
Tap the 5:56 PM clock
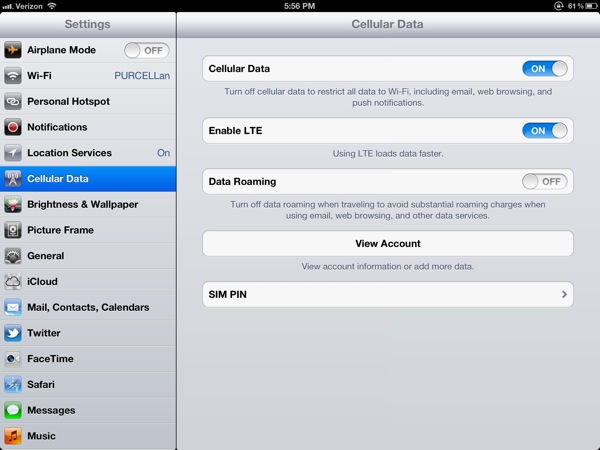(x=300, y=6)
